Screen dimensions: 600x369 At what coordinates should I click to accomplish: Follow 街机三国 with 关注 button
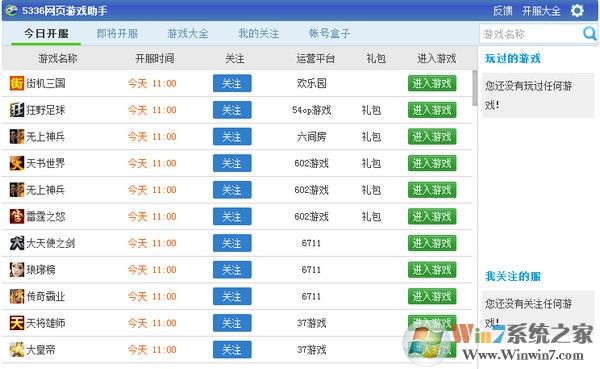coord(232,83)
